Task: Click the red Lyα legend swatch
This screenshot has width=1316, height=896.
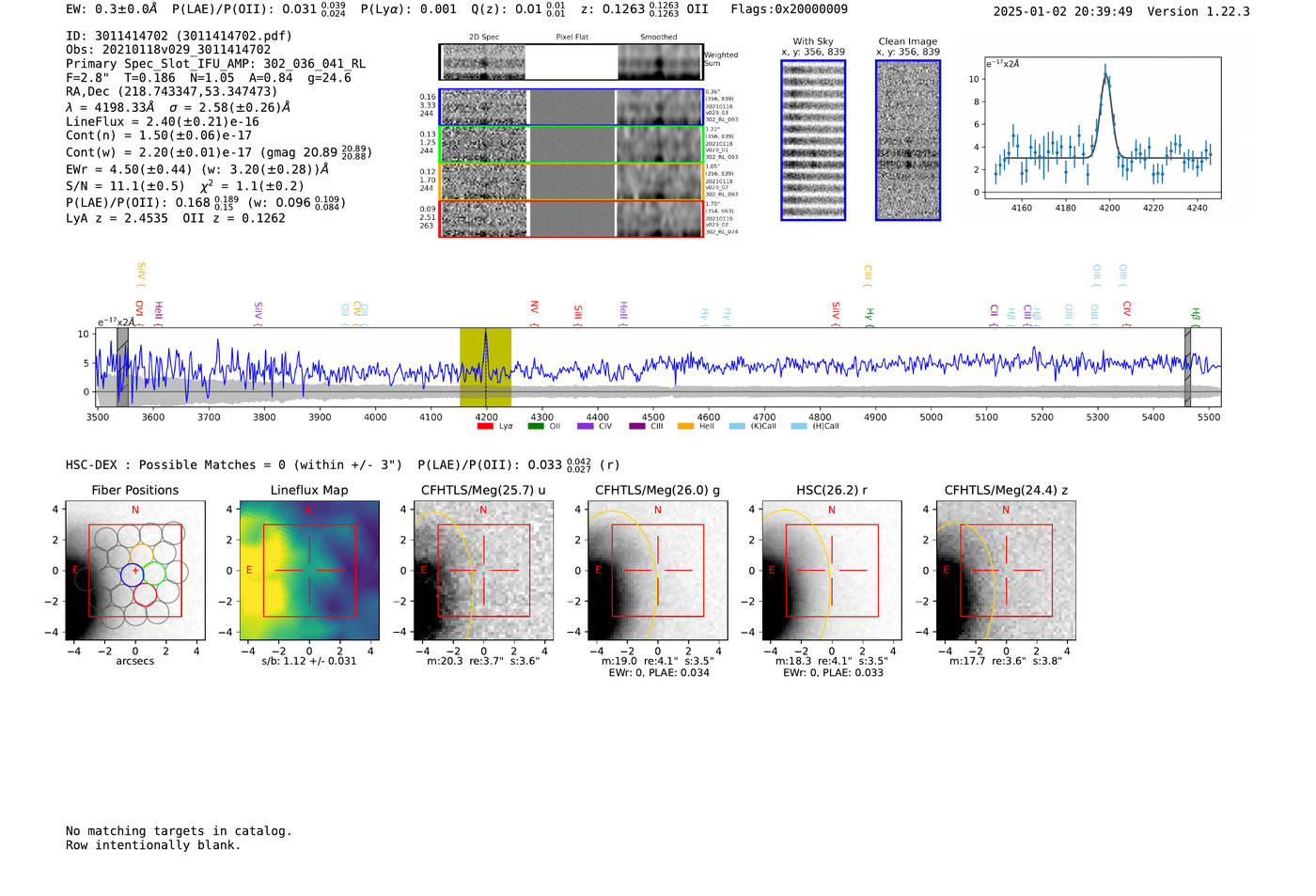Action: pos(485,426)
